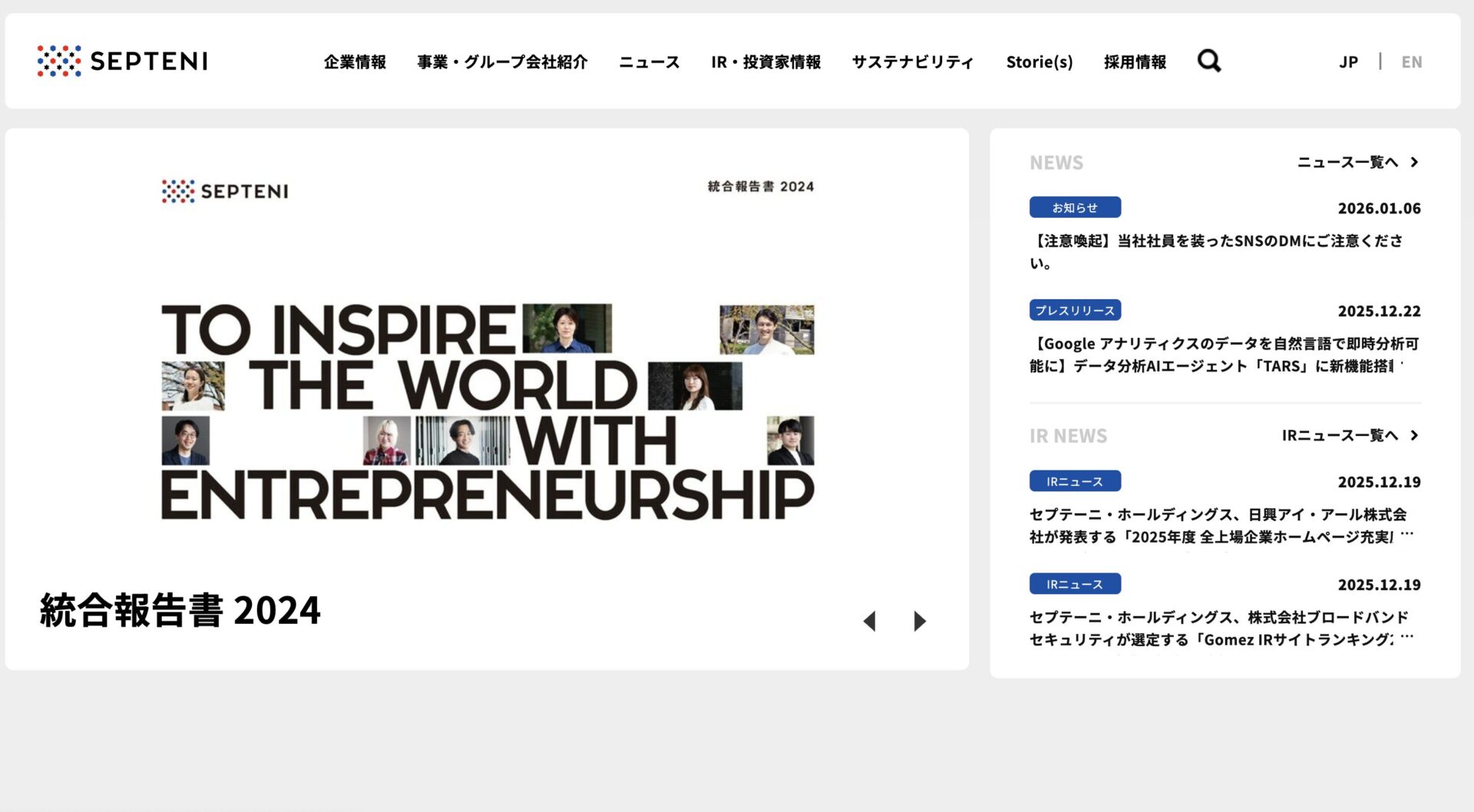Open 採用情報 recruitment page
1474x812 pixels.
click(1135, 61)
